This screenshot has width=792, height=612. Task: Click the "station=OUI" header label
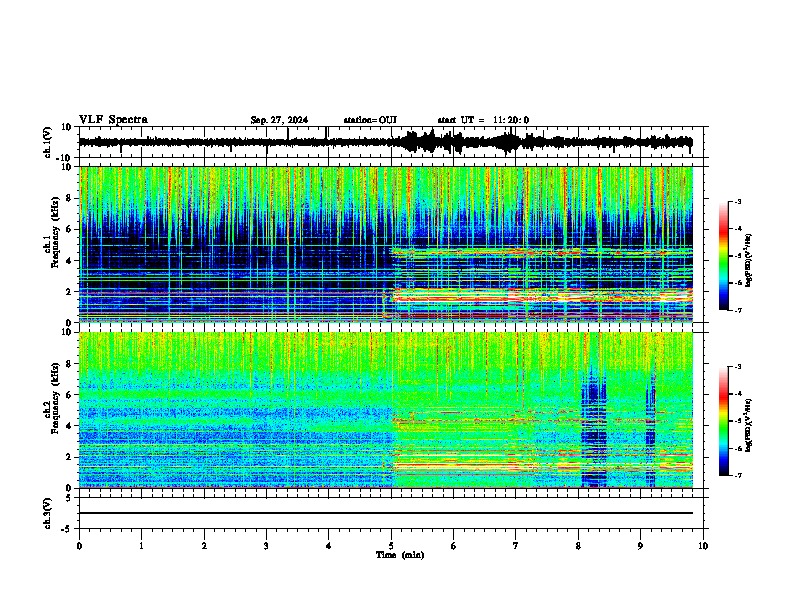tap(370, 120)
